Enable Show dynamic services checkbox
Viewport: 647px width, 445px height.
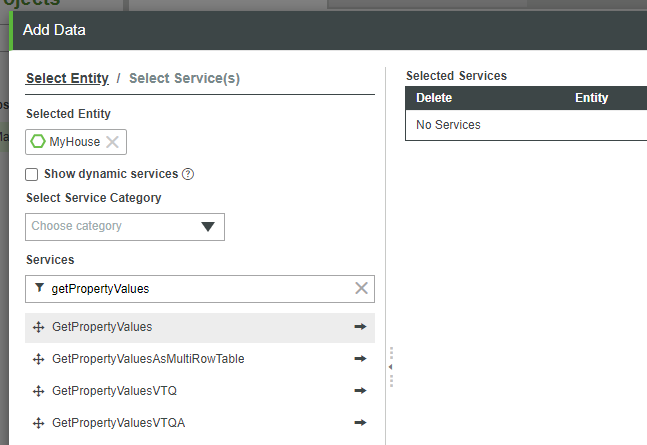[x=32, y=174]
